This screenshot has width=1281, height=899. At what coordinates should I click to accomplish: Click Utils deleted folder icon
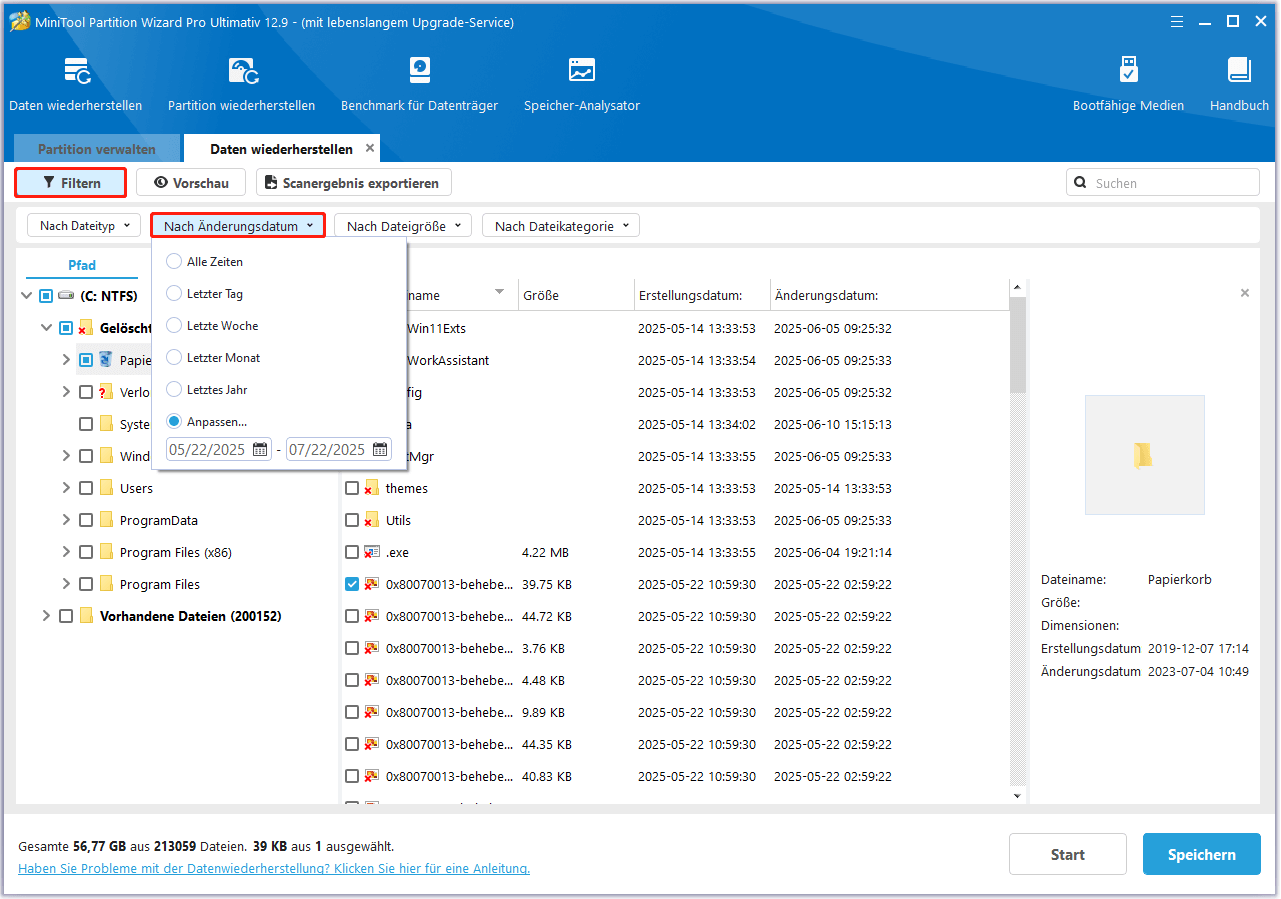click(372, 520)
